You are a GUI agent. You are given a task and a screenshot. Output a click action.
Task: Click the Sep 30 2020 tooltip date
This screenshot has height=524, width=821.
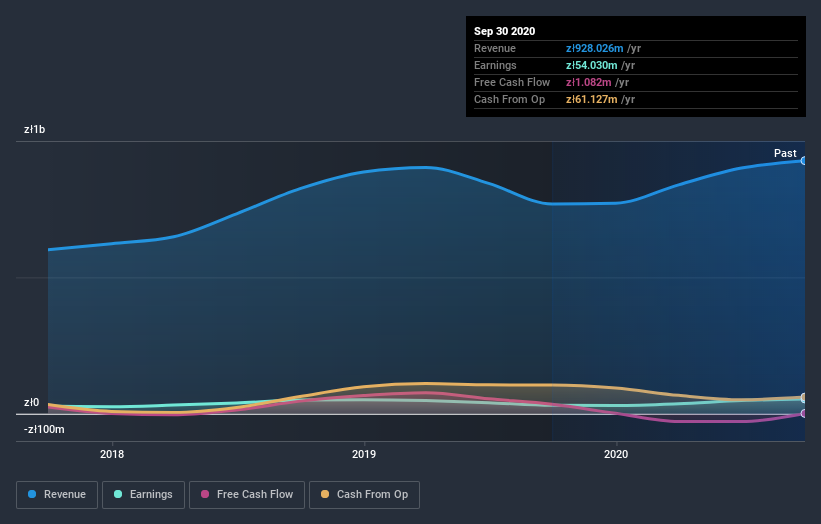[x=504, y=31]
